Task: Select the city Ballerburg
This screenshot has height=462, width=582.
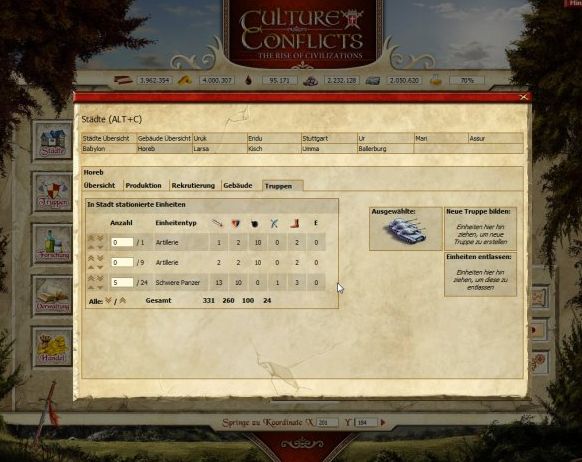Action: pos(385,148)
